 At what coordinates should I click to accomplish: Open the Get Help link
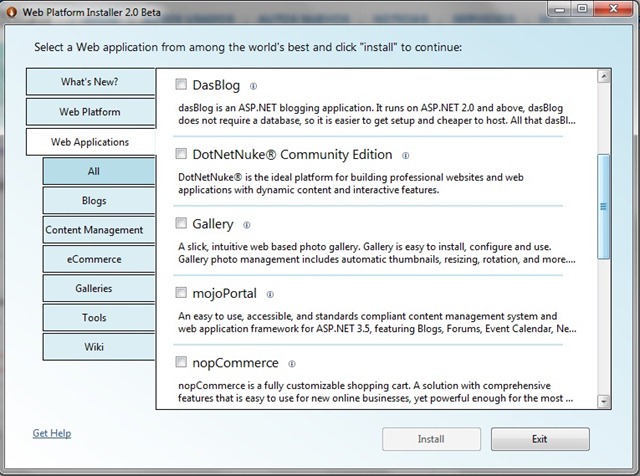click(x=52, y=433)
